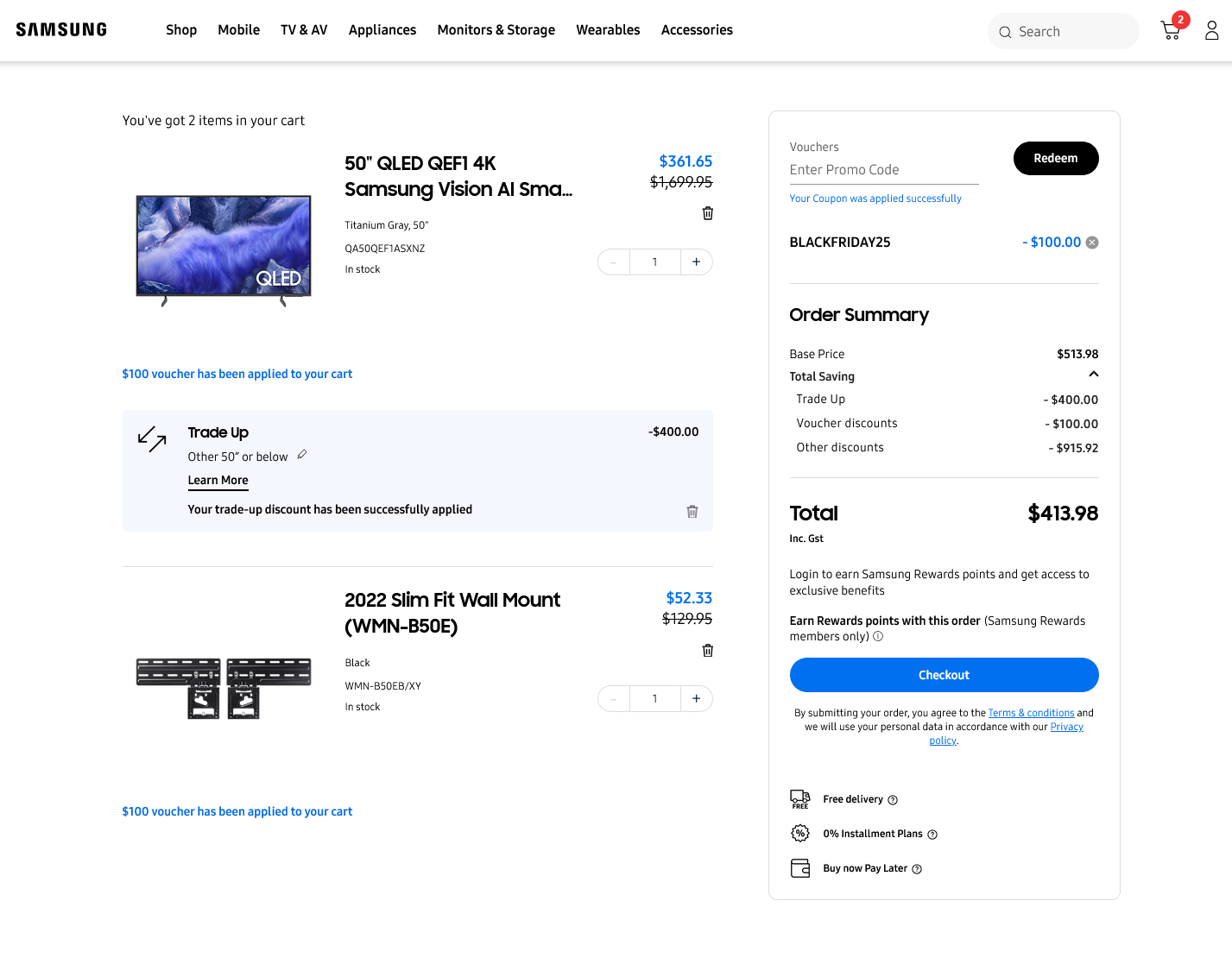Increase QLED TV quantity
Image resolution: width=1232 pixels, height=958 pixels.
point(696,262)
